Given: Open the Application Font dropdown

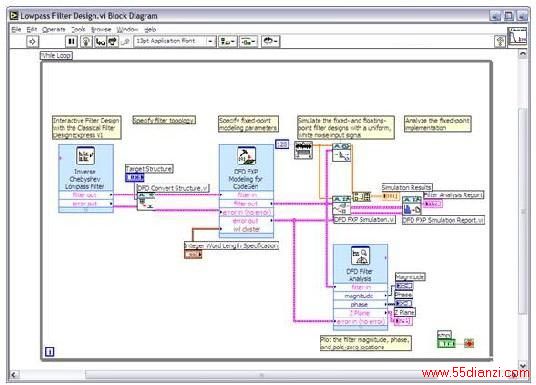Looking at the screenshot, I should [175, 41].
